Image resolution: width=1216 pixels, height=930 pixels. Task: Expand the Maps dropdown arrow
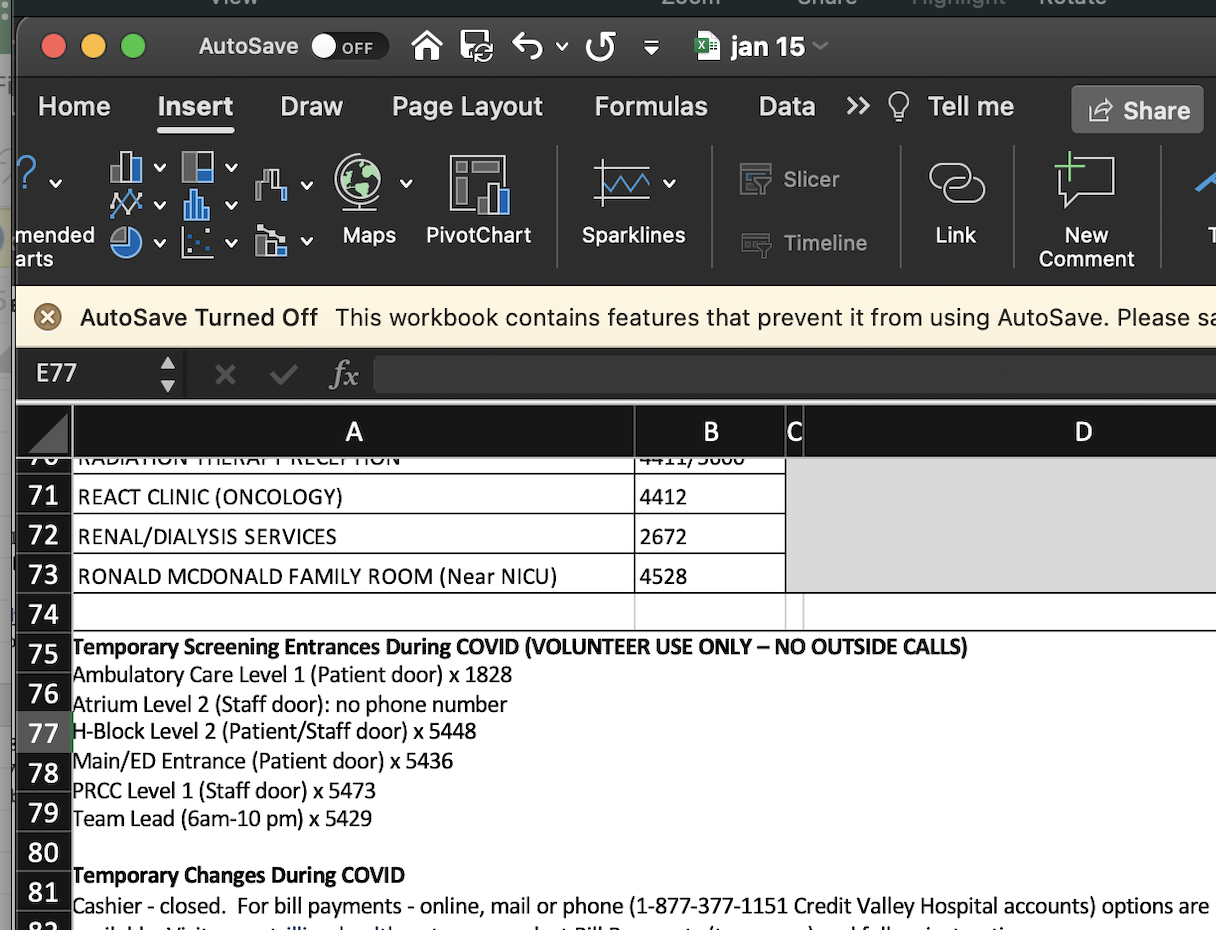coord(406,184)
